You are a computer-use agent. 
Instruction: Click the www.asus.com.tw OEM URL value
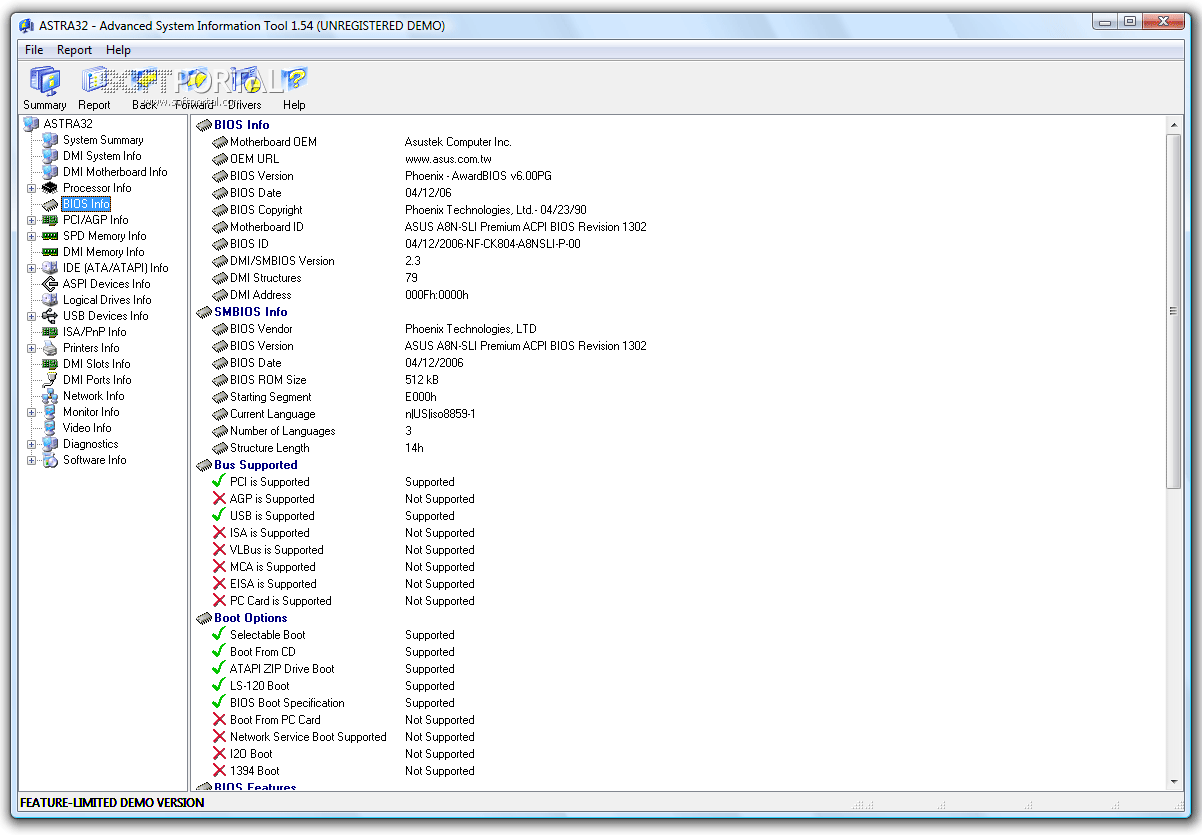click(448, 159)
